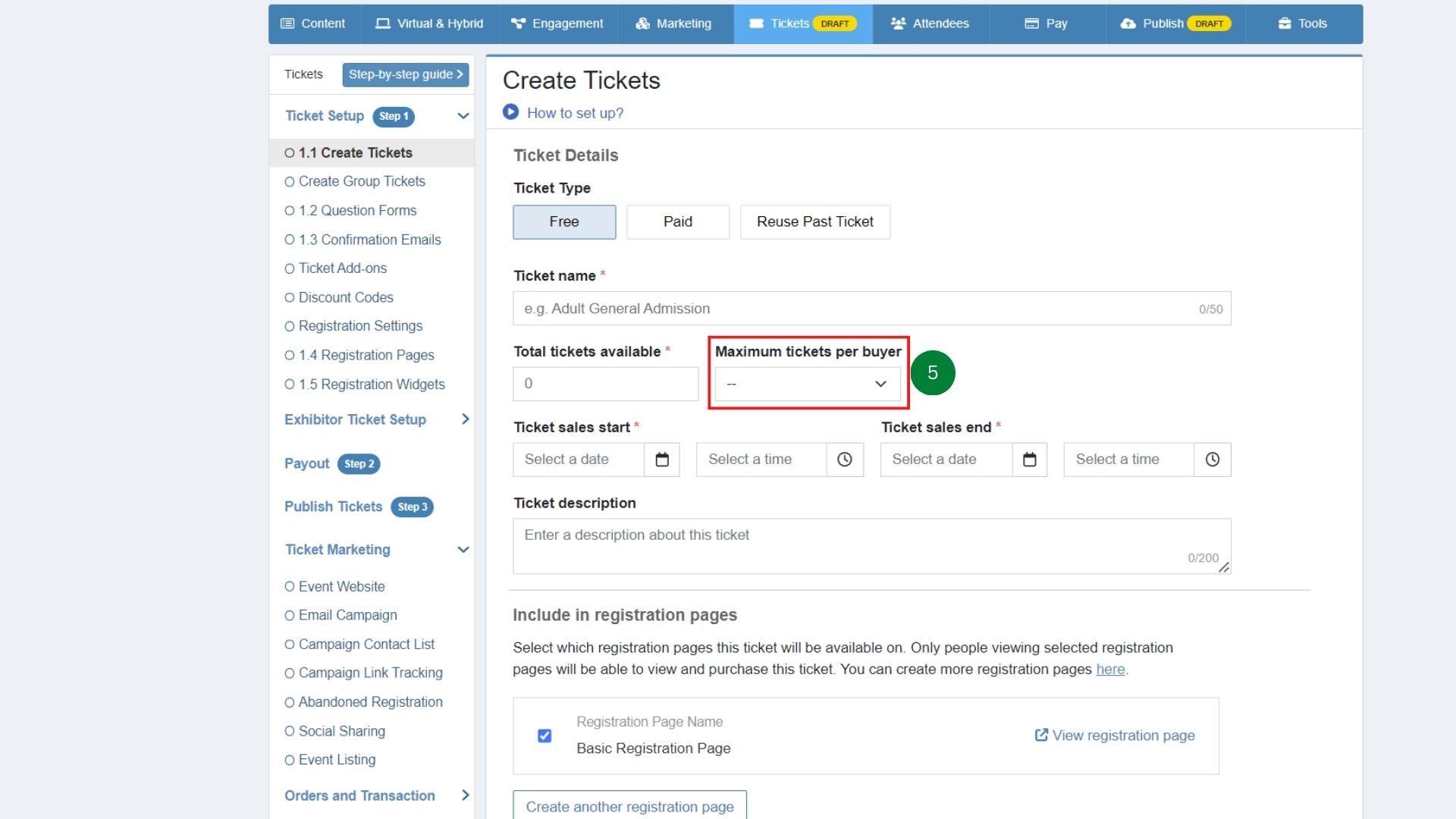1456x819 pixels.
Task: Uncheck the Basic Registration Page checkbox
Action: [544, 736]
